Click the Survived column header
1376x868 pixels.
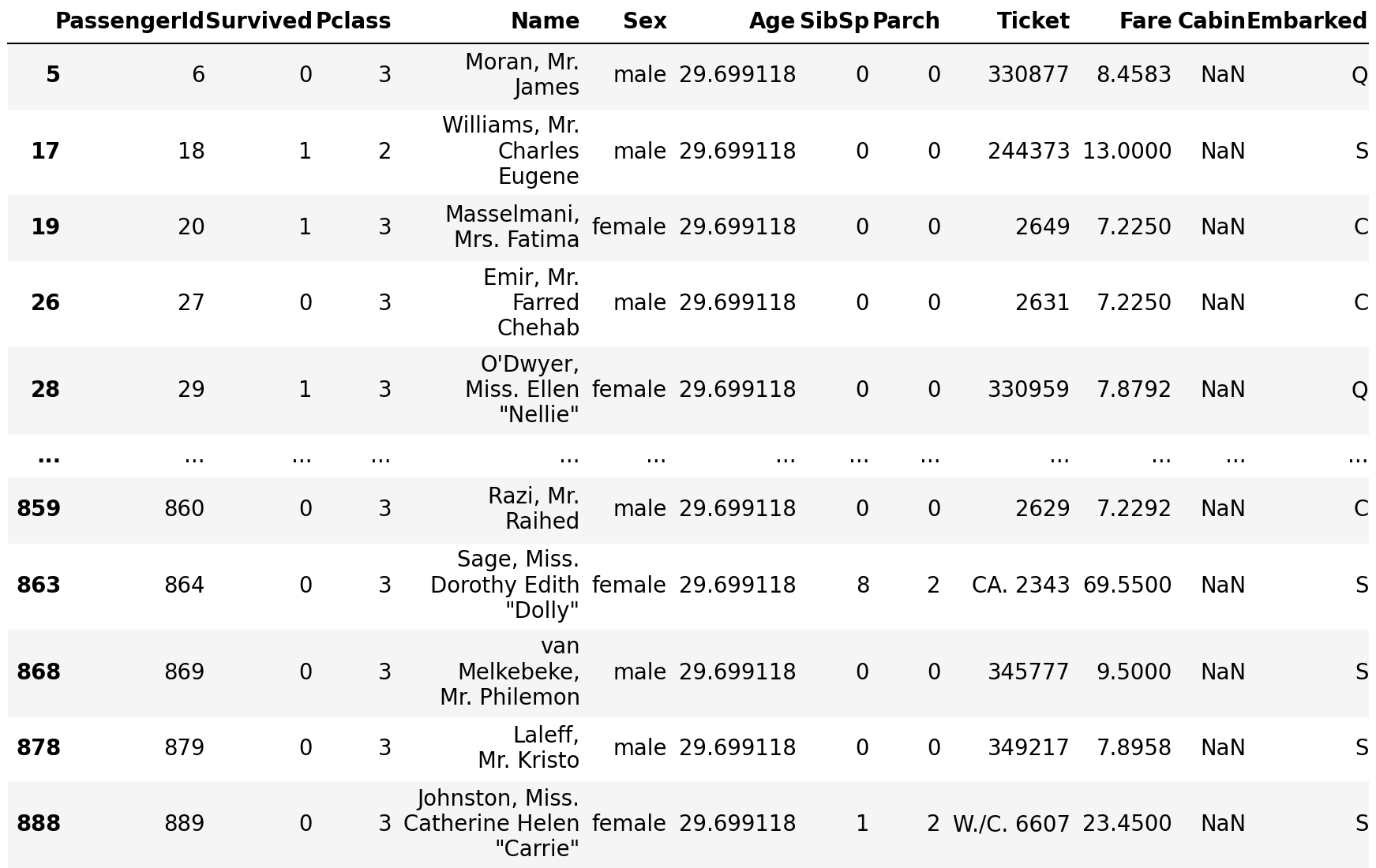pos(259,21)
